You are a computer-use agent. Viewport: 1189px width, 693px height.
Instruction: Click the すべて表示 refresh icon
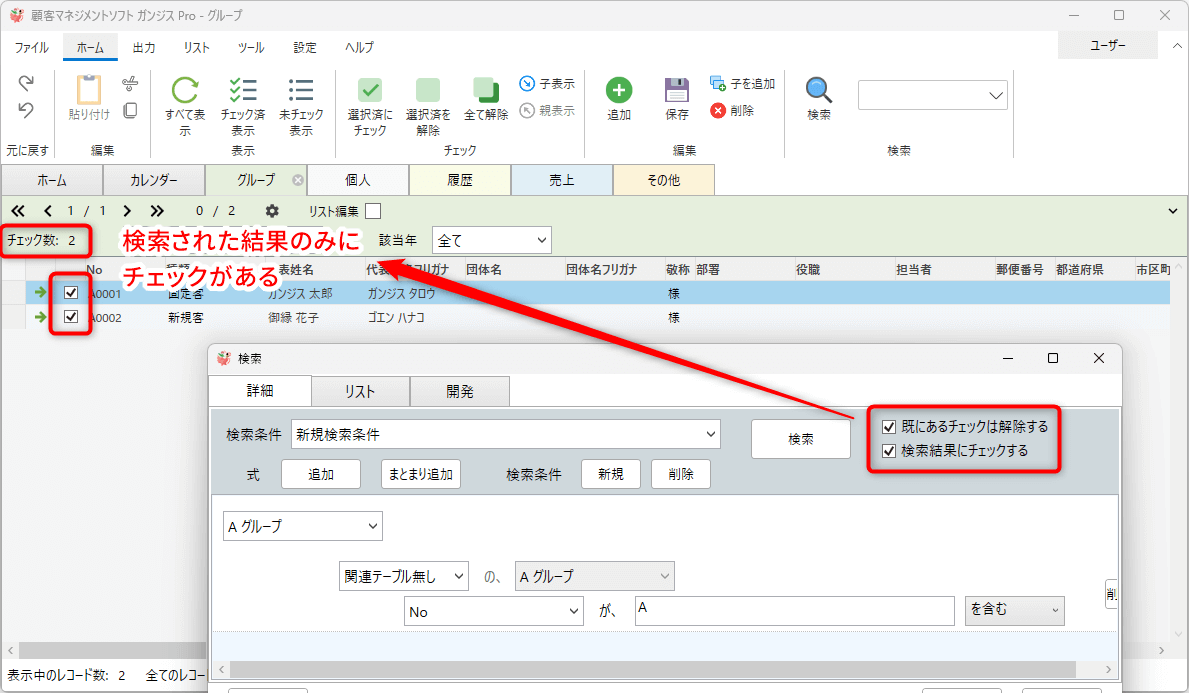185,91
